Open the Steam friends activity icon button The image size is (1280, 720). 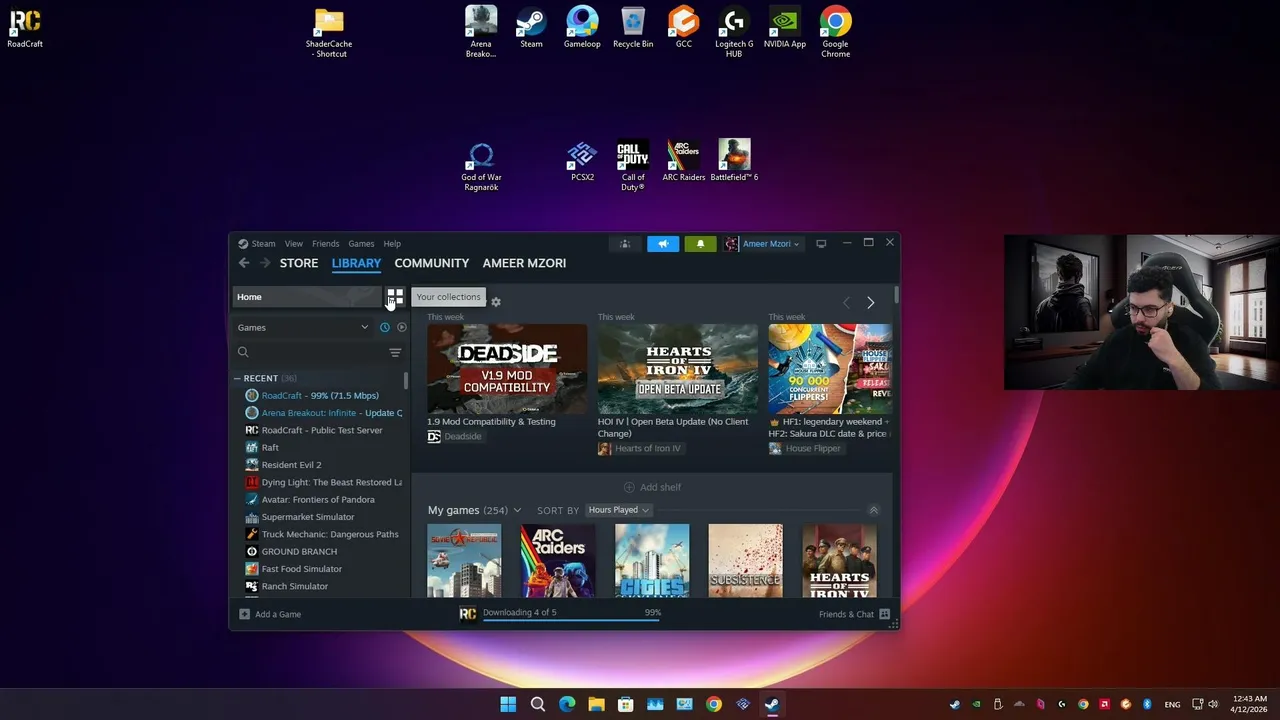[x=625, y=244]
